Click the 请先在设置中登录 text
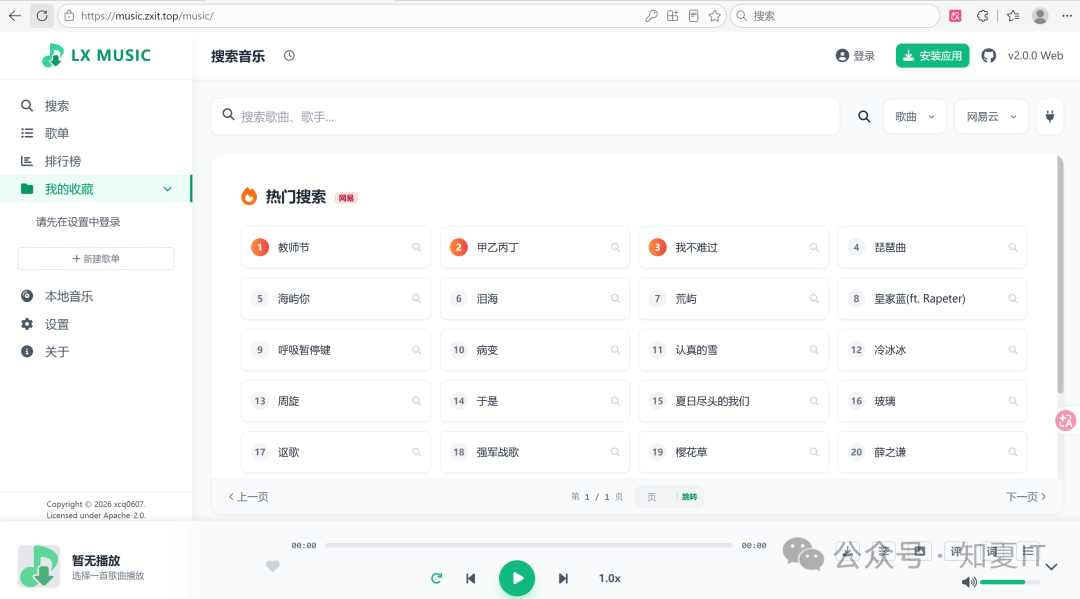Viewport: 1080px width, 599px height. pos(78,222)
